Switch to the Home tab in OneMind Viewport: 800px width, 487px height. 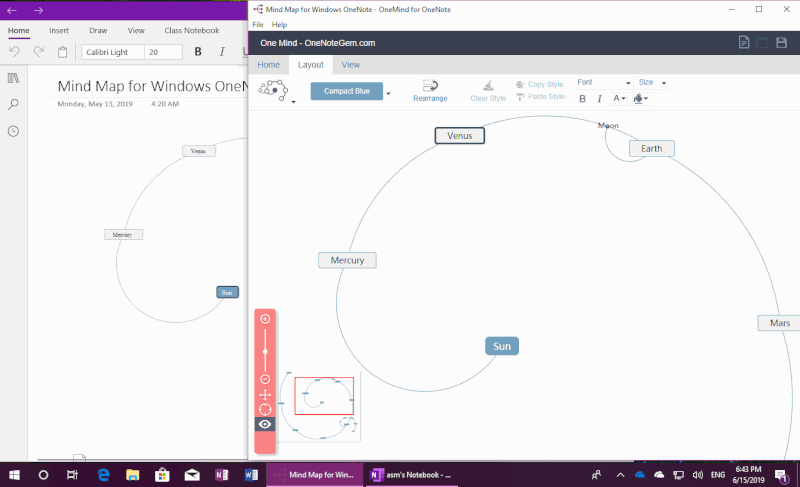[x=268, y=65]
